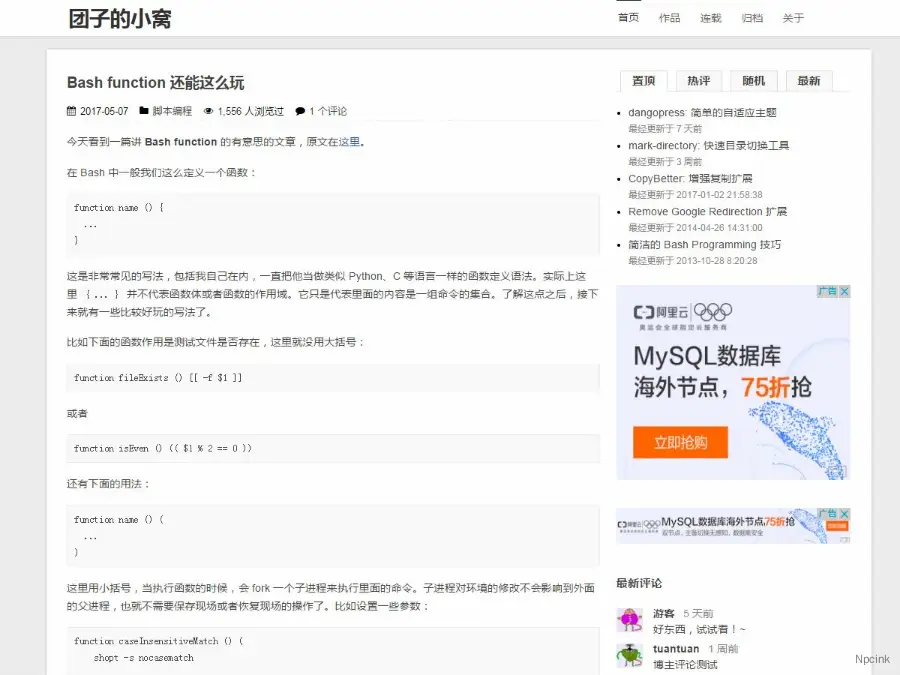Open mark-directory: 快速目录切换工具 post
The height and width of the screenshot is (675, 900).
(x=708, y=145)
